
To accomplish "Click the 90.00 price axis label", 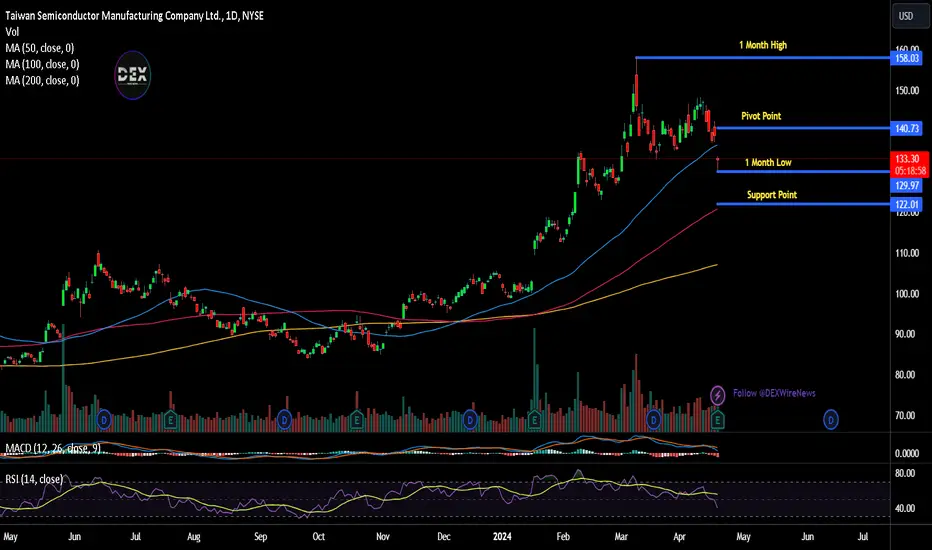I will coord(907,334).
